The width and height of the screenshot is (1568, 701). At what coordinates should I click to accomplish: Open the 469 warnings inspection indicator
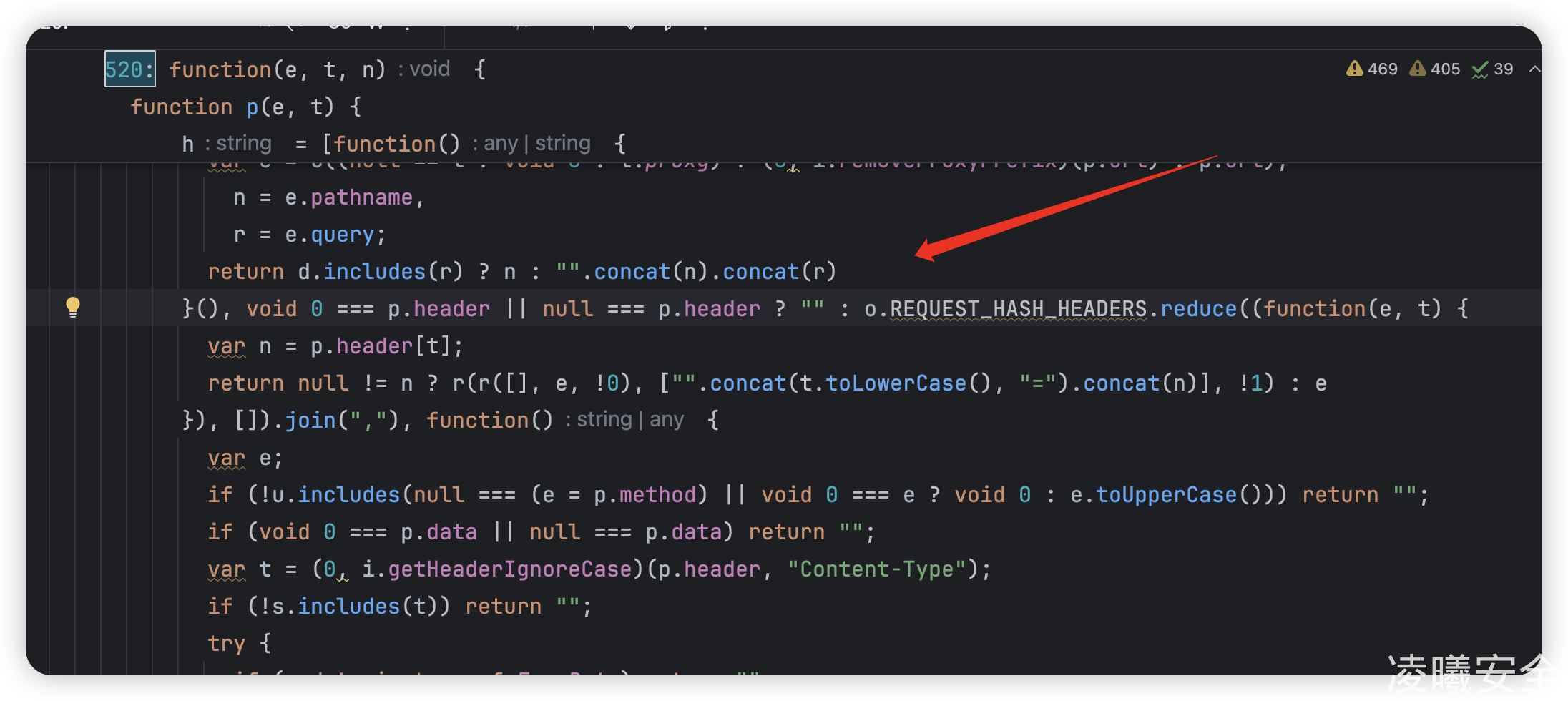coord(1371,69)
